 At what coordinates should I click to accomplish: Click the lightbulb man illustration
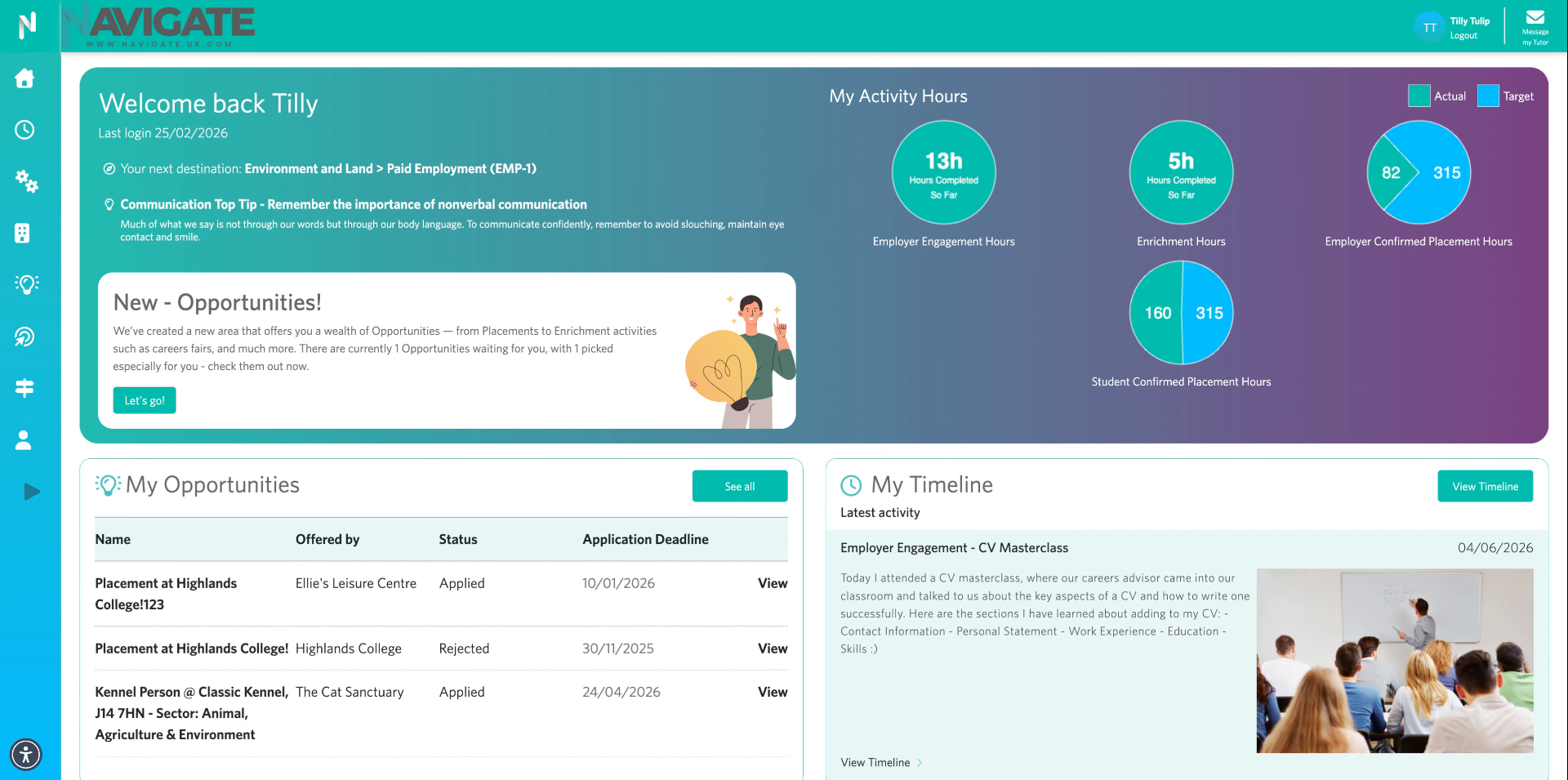(x=740, y=361)
